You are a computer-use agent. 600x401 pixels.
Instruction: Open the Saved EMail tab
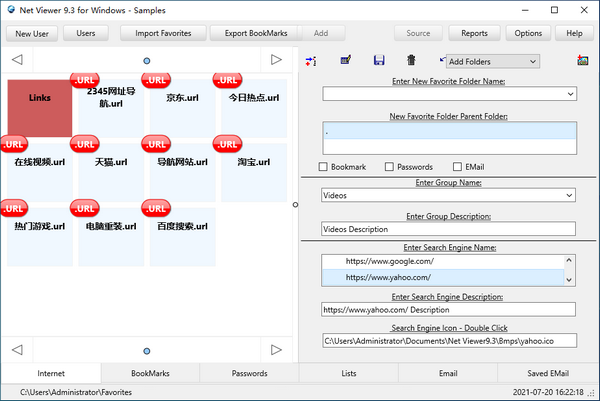549,373
